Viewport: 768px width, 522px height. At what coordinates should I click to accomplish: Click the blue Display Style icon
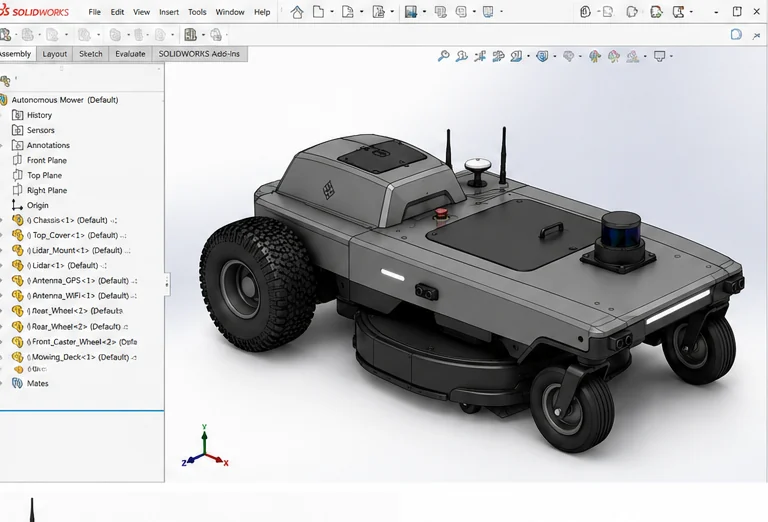pos(542,56)
